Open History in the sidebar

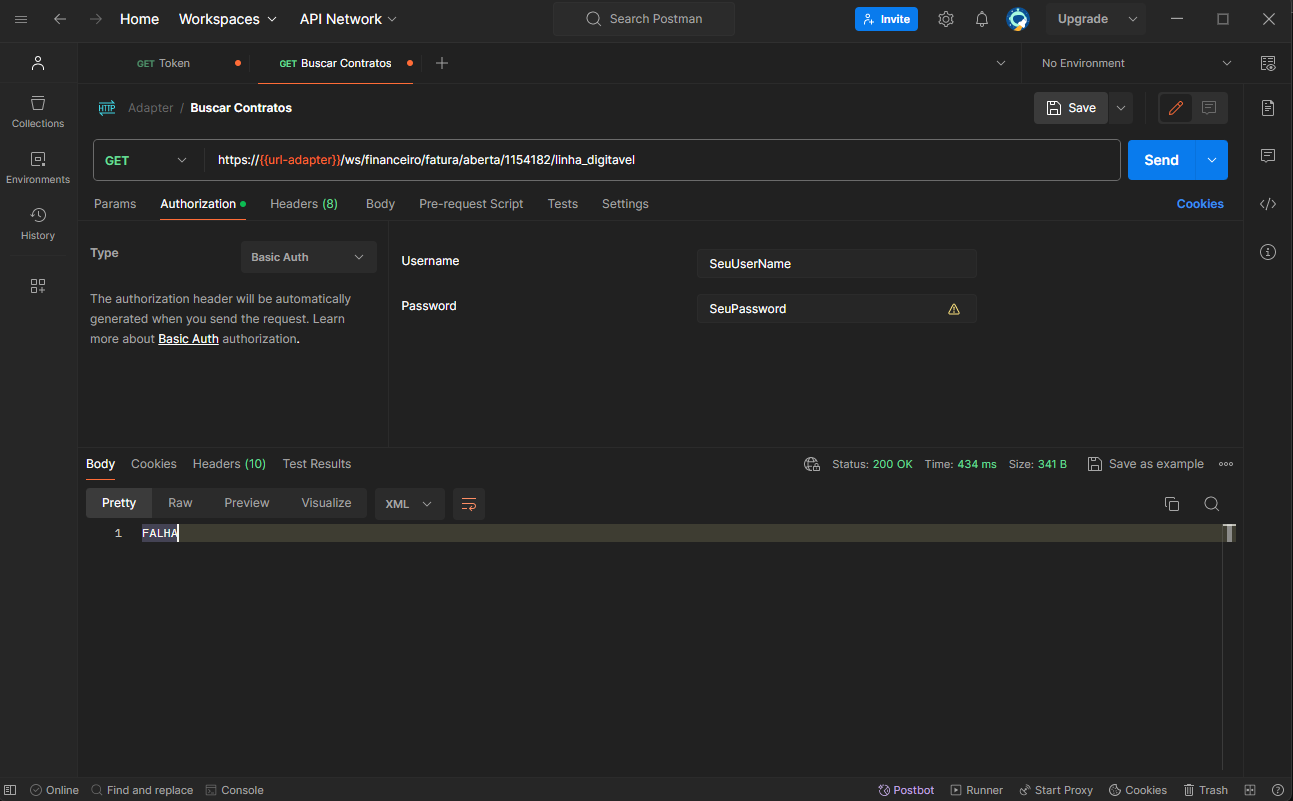tap(38, 224)
